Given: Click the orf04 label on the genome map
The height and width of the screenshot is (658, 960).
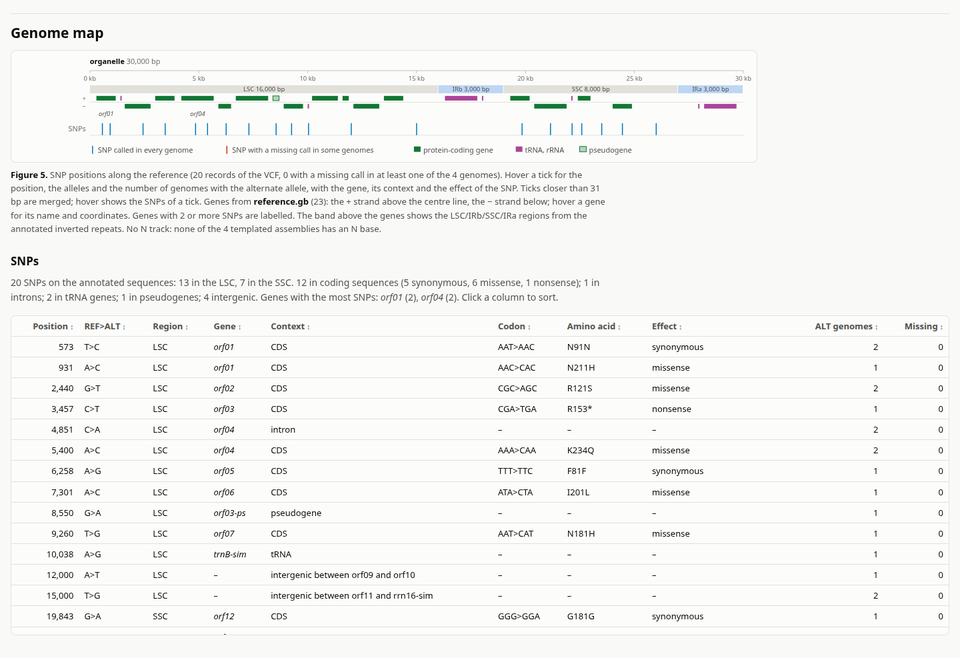Looking at the screenshot, I should (197, 114).
